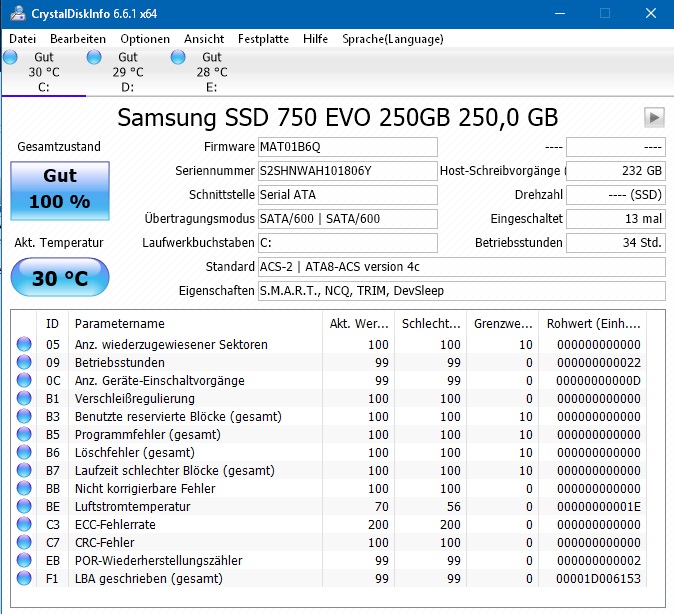Open the Hilfe menu

[315, 39]
